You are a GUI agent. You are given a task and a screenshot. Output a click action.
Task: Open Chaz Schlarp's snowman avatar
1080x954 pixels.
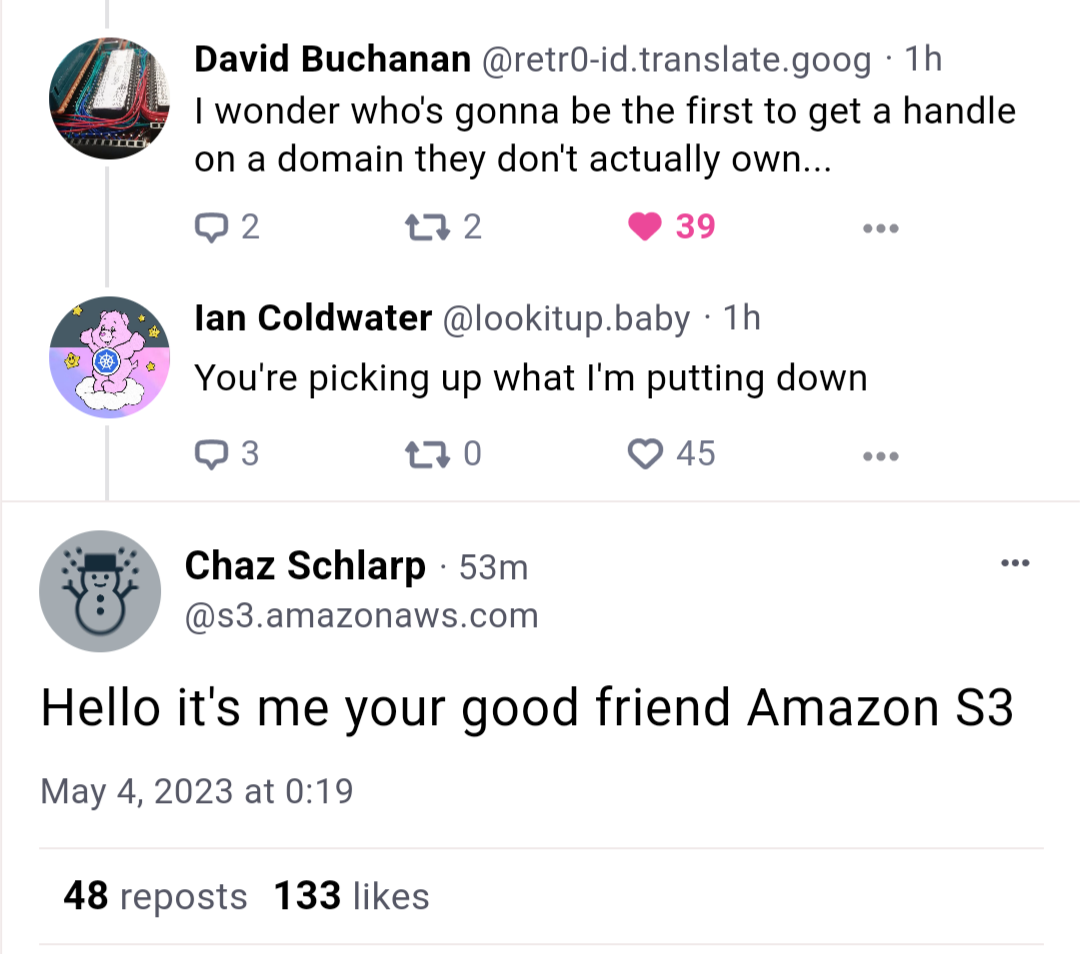click(x=100, y=591)
